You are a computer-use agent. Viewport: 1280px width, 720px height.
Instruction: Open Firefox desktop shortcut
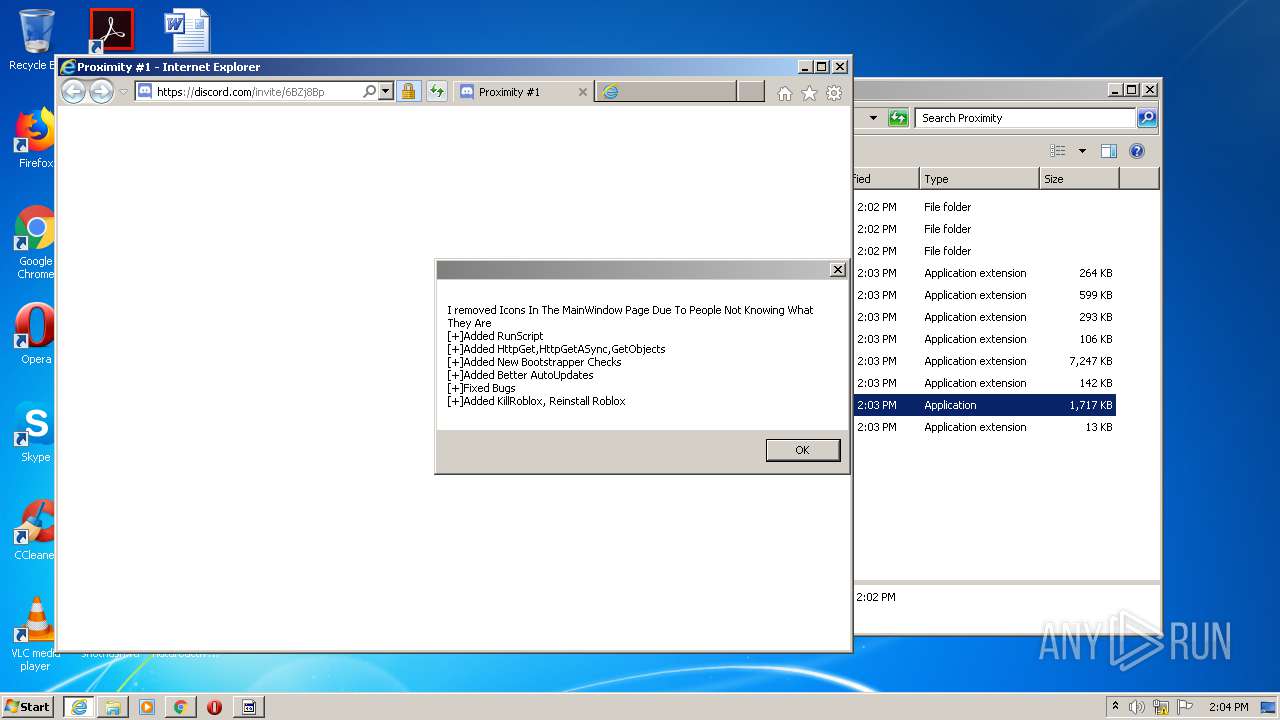tap(35, 138)
